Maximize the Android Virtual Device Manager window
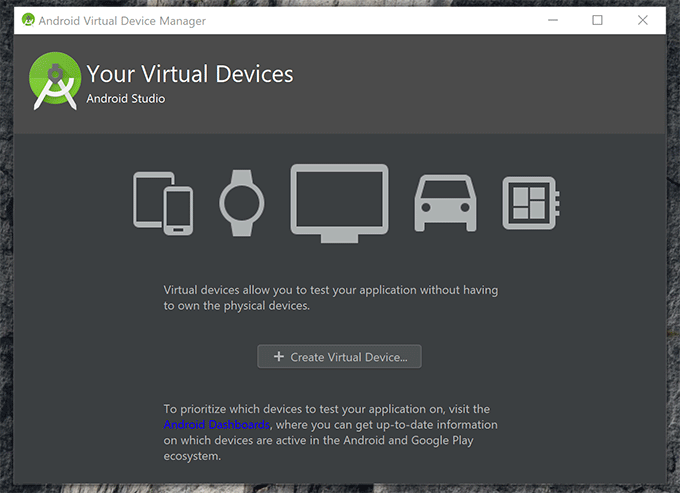 tap(597, 20)
